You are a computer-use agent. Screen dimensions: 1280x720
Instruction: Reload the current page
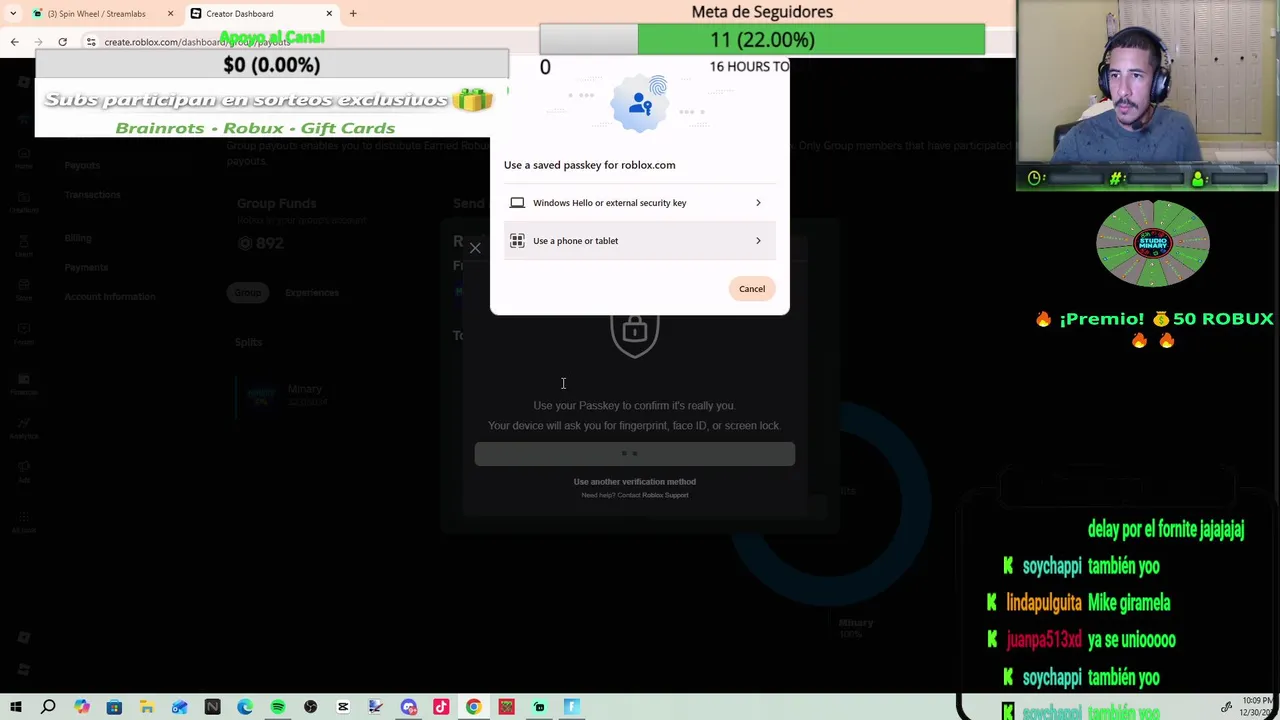point(62,42)
